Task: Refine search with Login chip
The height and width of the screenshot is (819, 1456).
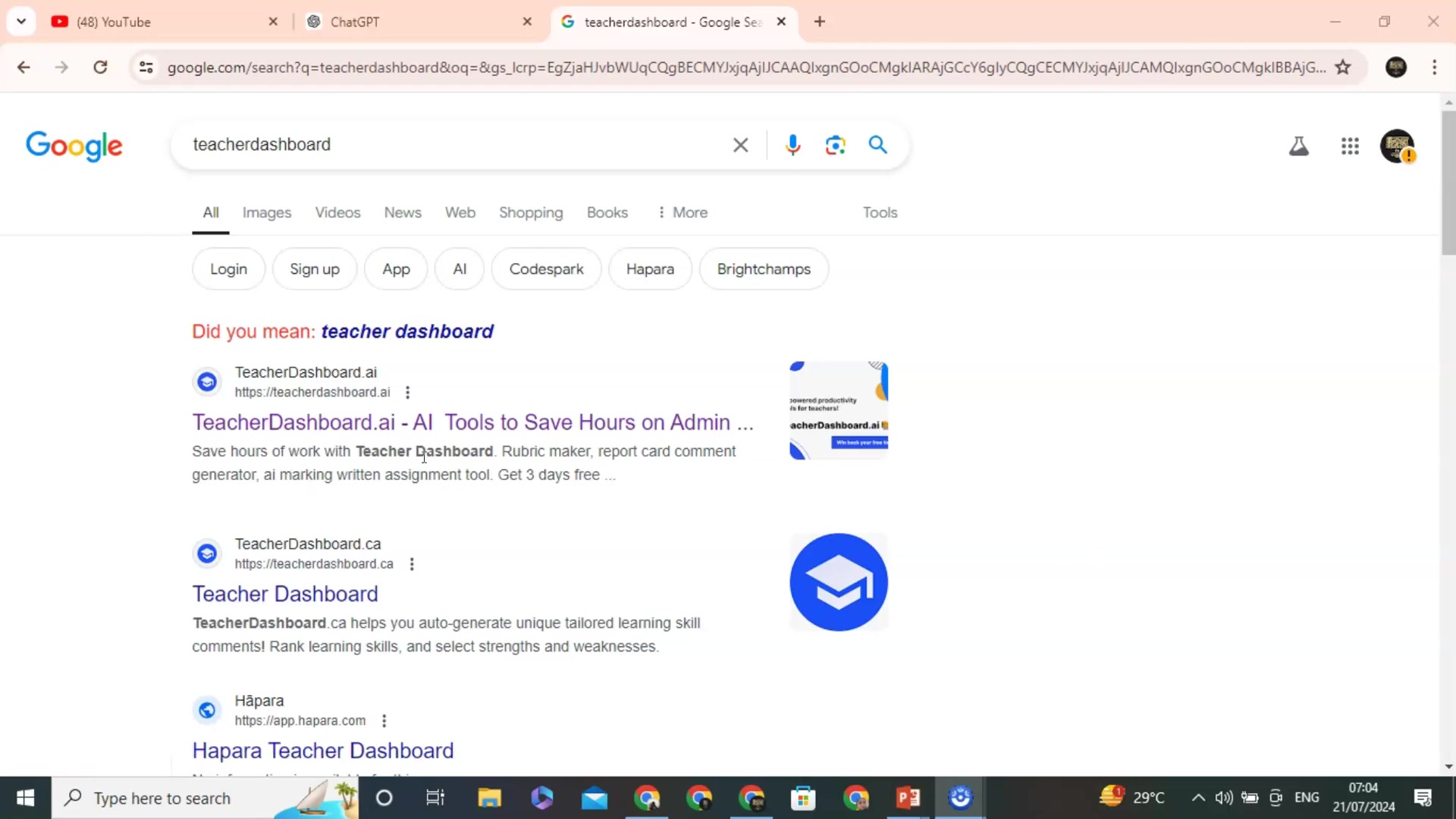Action: (228, 269)
